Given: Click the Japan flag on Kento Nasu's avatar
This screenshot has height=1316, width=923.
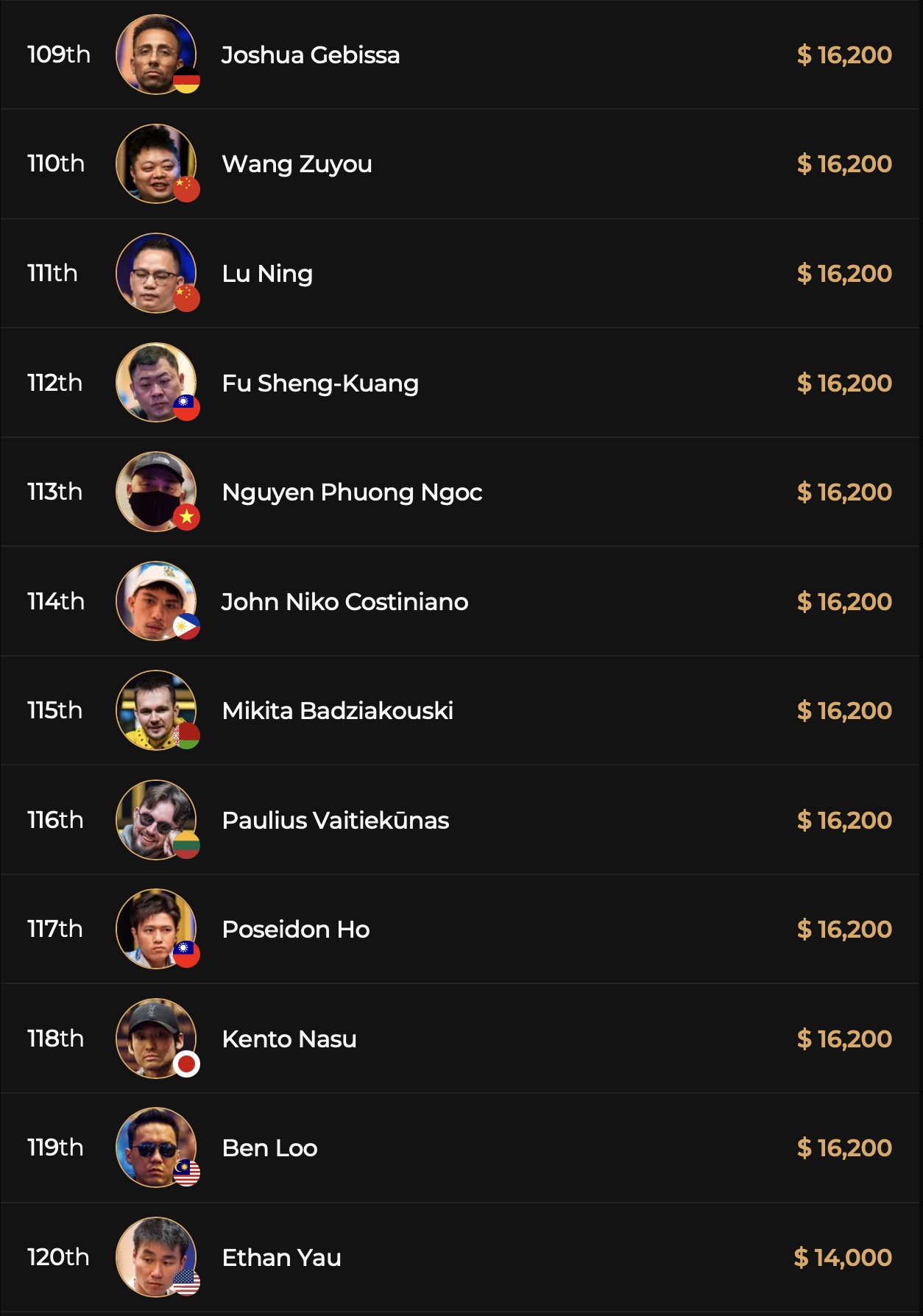Looking at the screenshot, I should 186,1064.
